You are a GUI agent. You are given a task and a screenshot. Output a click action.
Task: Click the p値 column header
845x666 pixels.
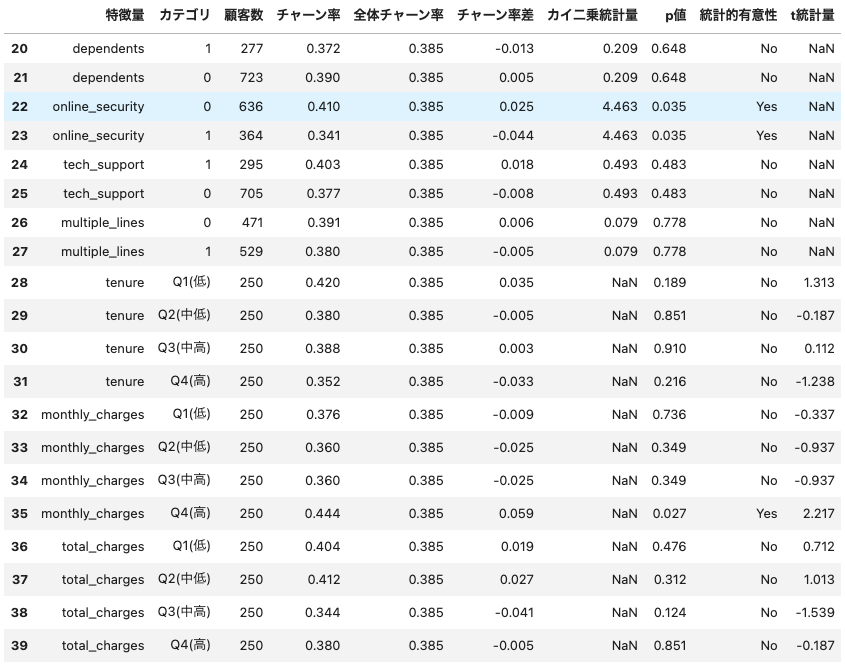pyautogui.click(x=675, y=15)
